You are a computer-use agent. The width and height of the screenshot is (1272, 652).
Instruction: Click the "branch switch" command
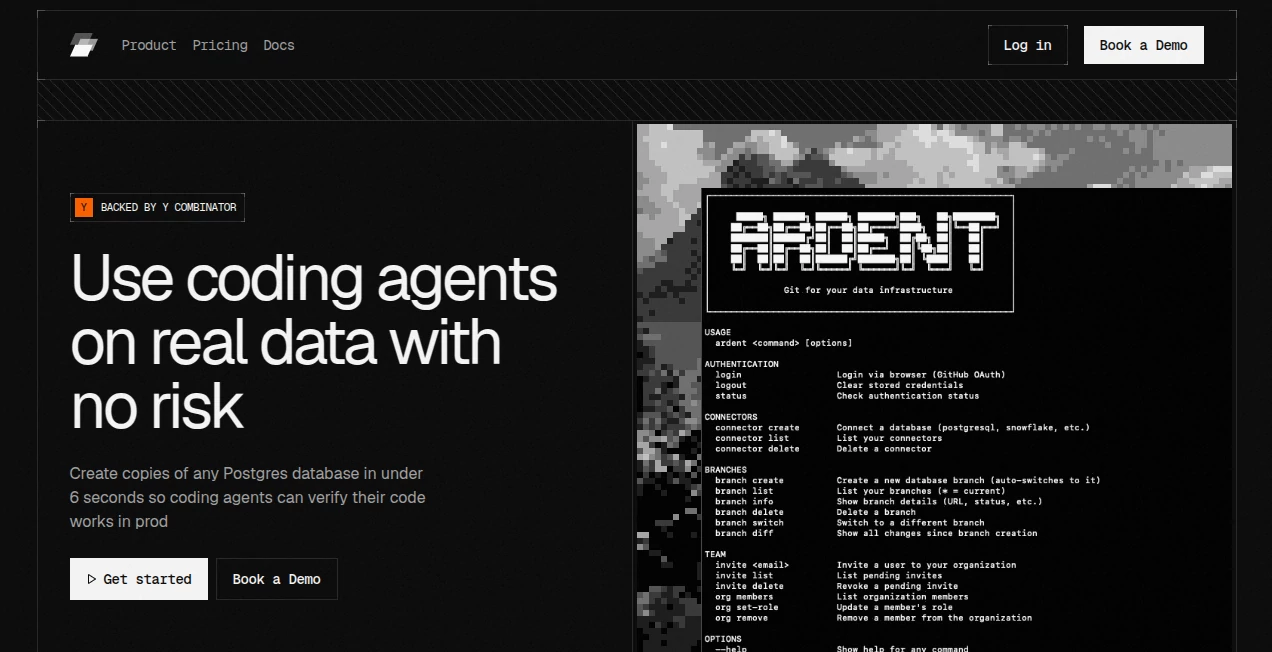point(749,523)
